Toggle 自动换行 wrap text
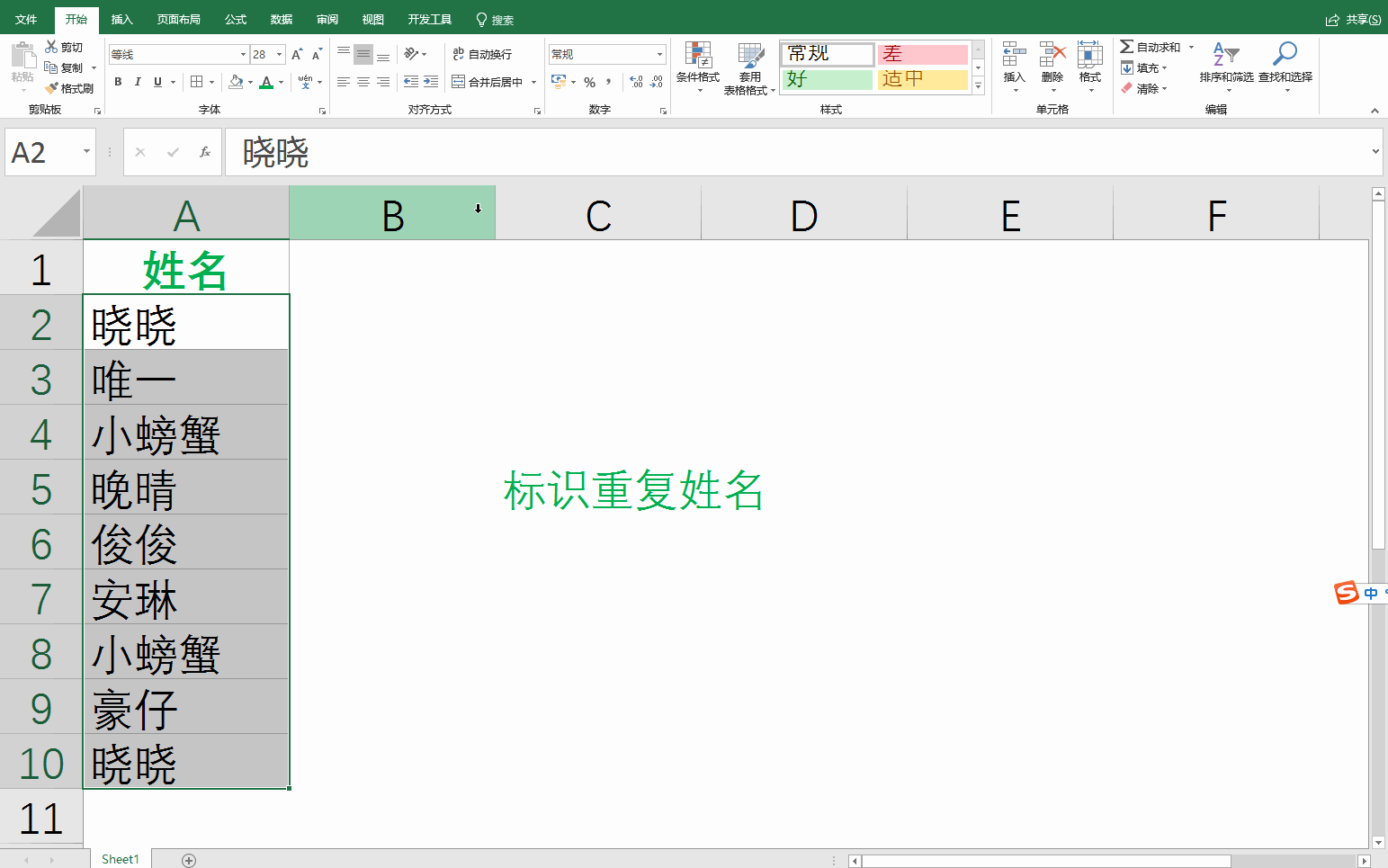Image resolution: width=1388 pixels, height=868 pixels. (482, 54)
